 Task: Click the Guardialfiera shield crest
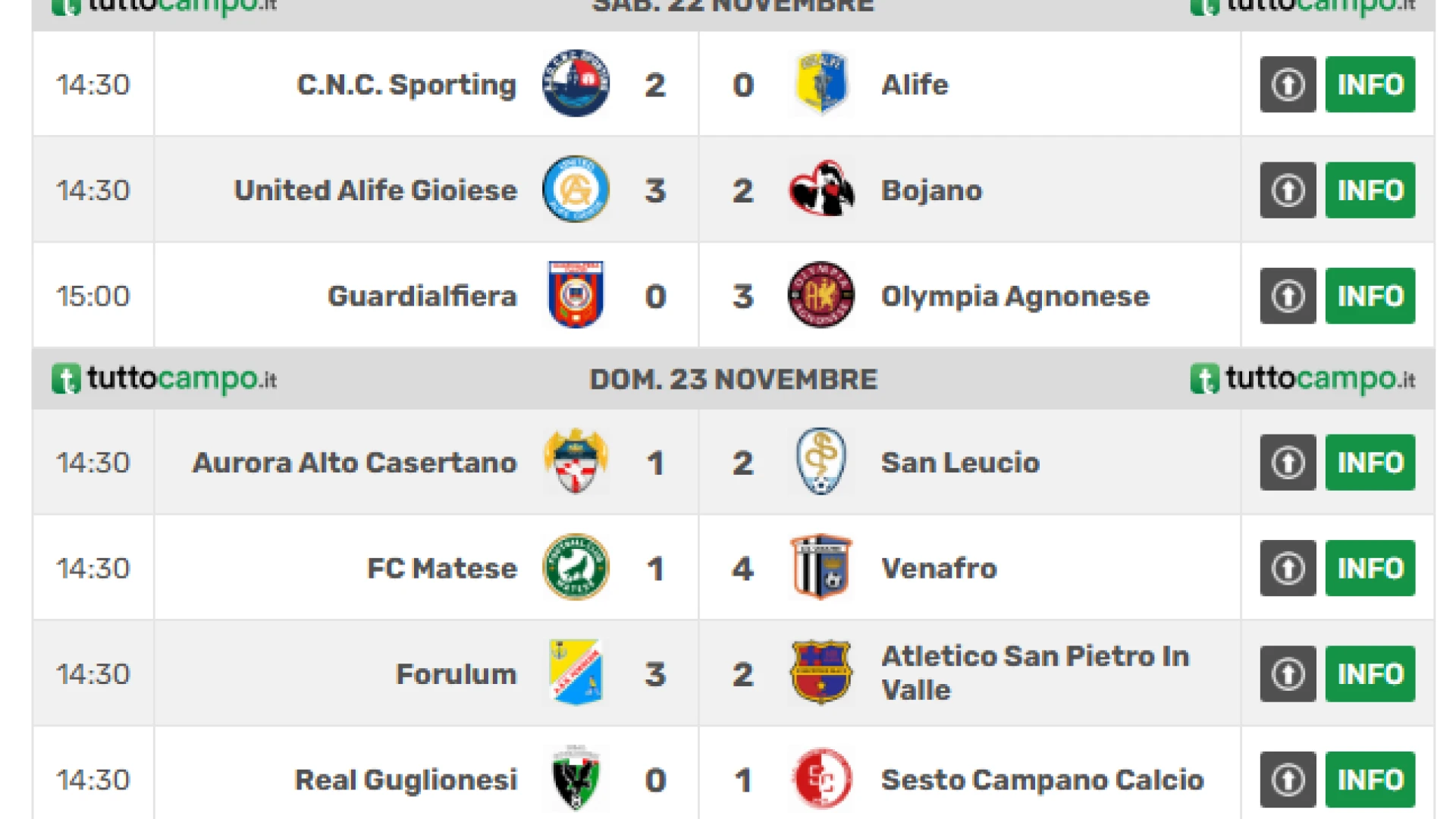[x=576, y=295]
